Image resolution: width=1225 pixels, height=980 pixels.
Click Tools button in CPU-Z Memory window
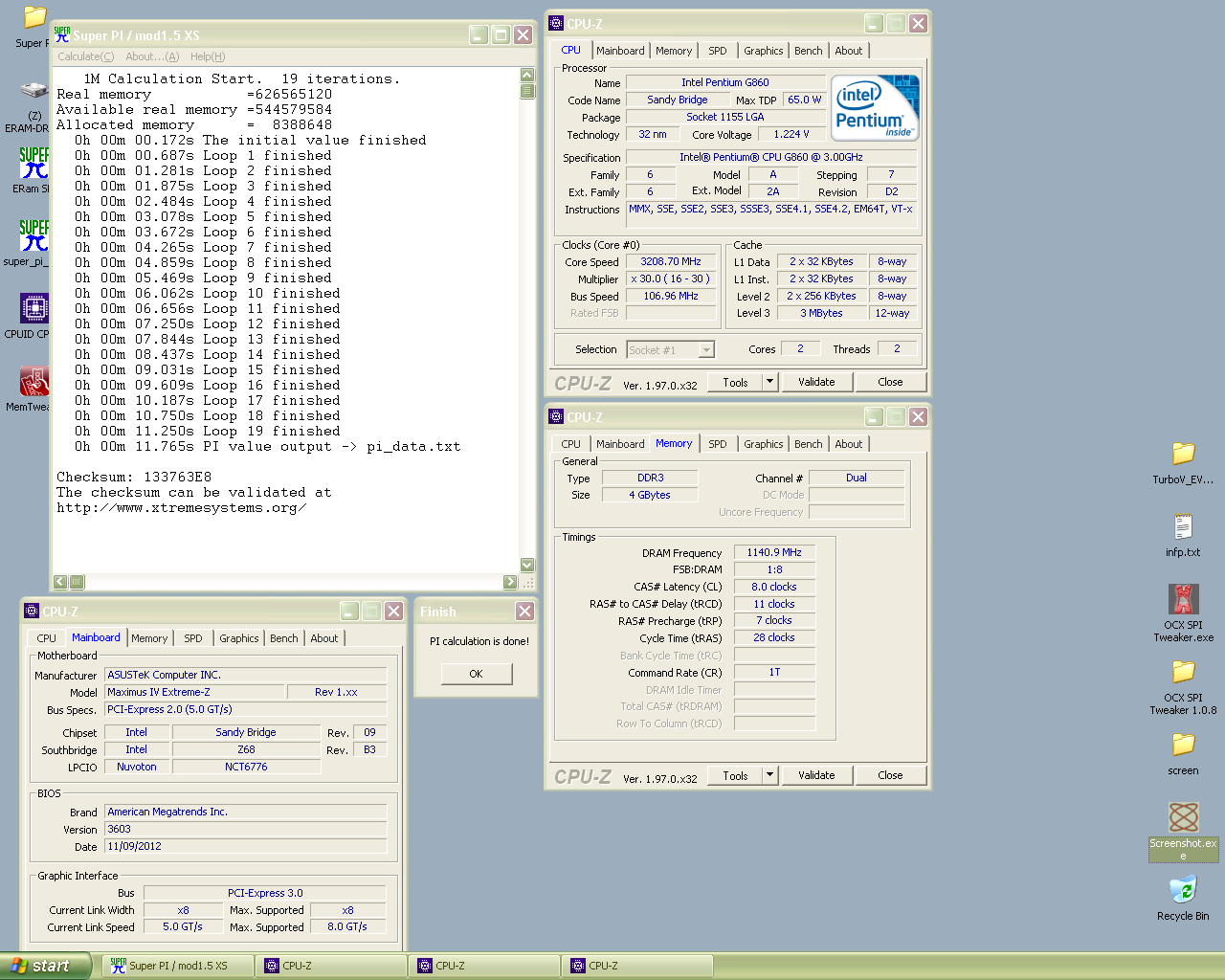(735, 775)
